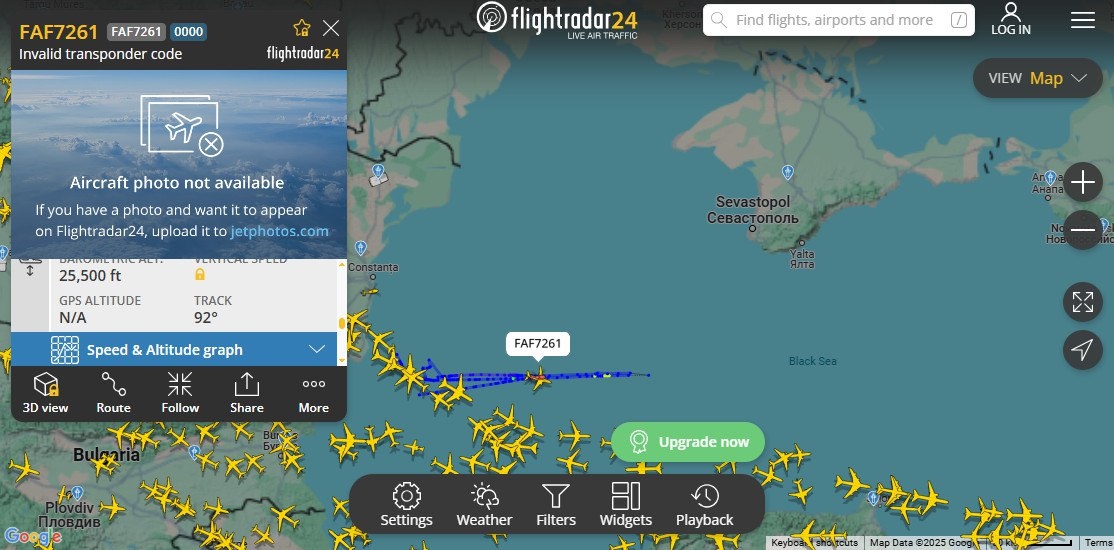
Task: Open the Weather layers panel
Action: point(484,505)
